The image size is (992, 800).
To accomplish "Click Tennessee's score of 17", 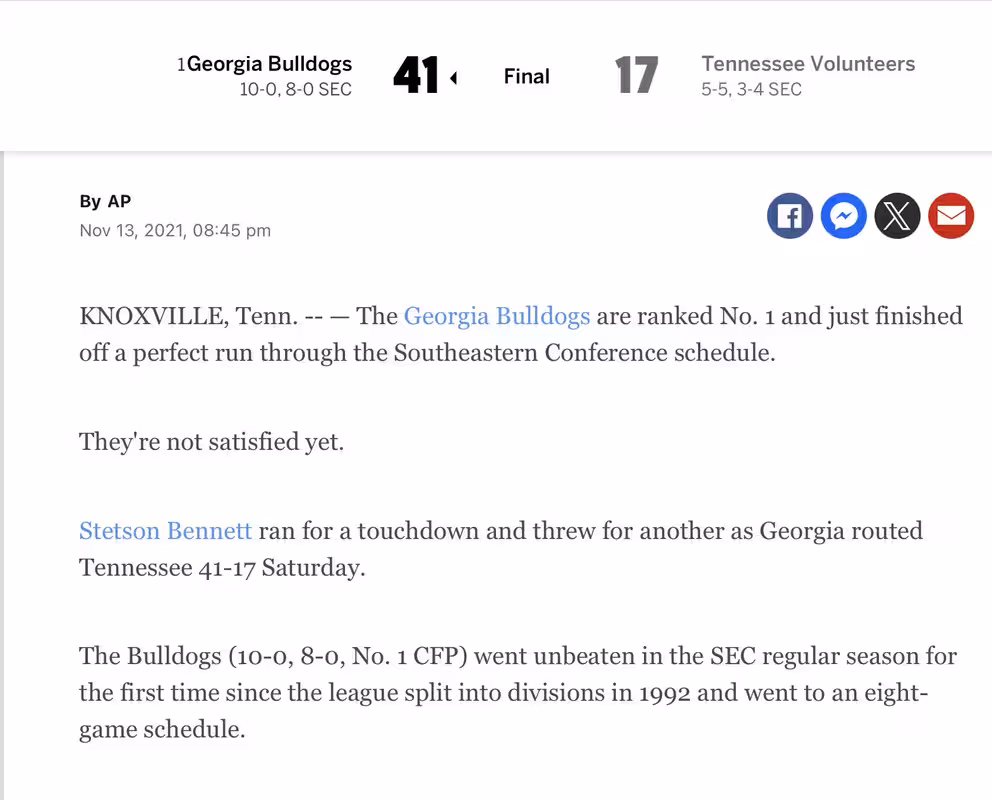I will [636, 75].
